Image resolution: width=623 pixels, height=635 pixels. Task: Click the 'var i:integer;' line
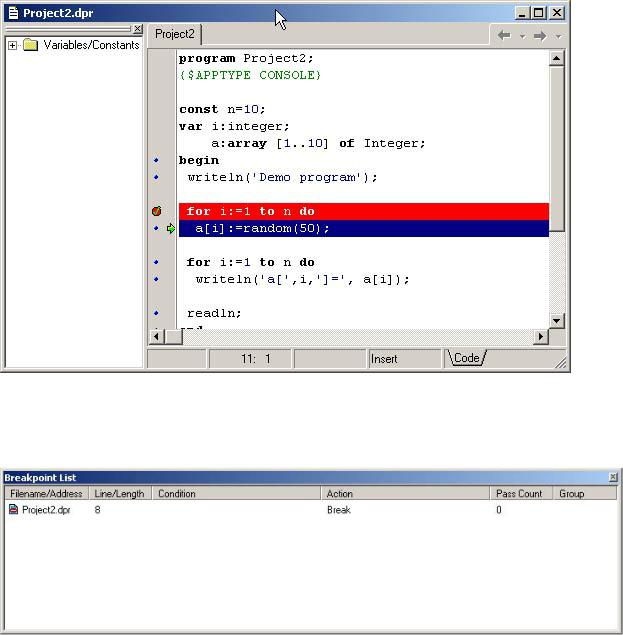[234, 126]
